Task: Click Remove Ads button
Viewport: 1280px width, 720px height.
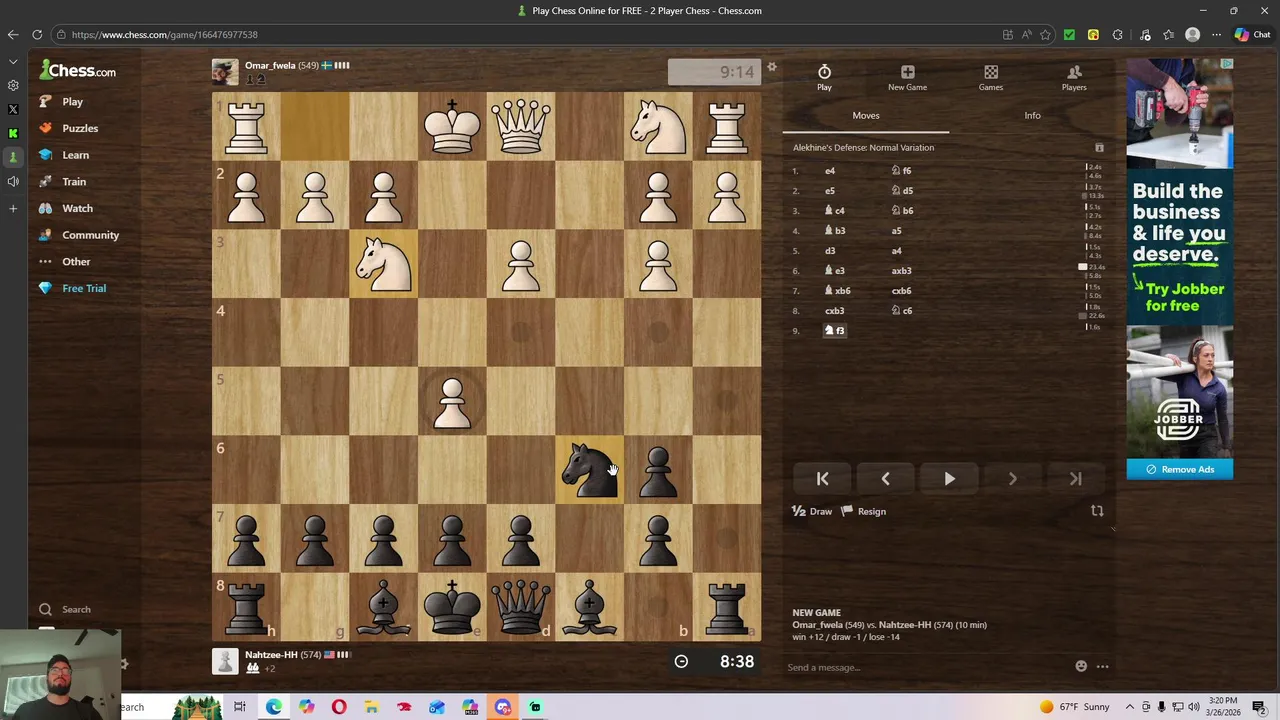Action: click(x=1180, y=469)
